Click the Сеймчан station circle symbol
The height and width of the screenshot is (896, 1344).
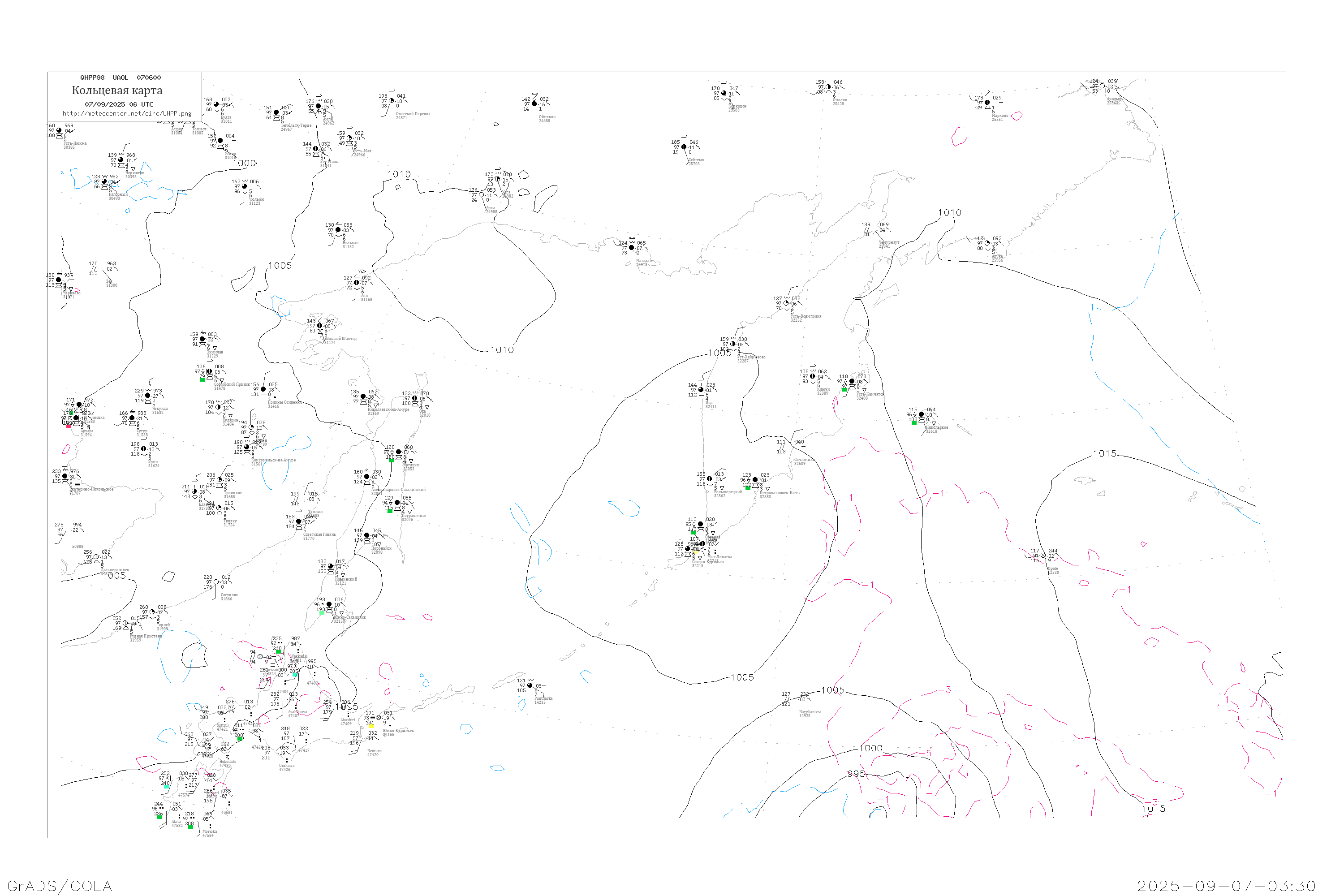coord(684,147)
